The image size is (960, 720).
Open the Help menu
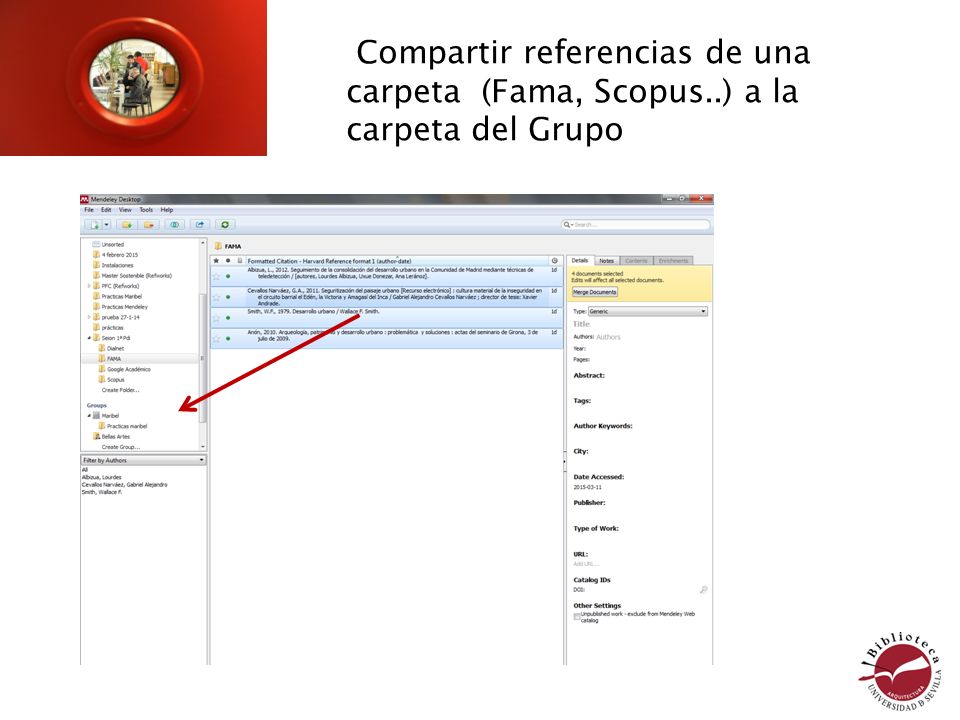167,210
